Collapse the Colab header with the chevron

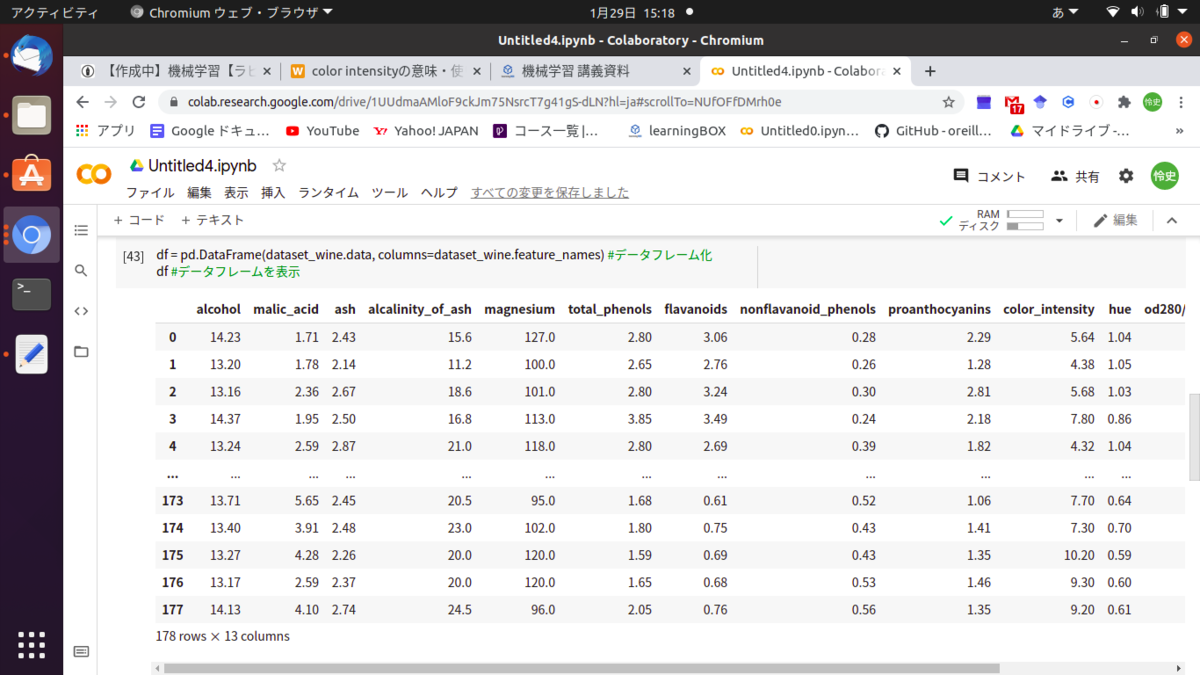tap(1173, 221)
